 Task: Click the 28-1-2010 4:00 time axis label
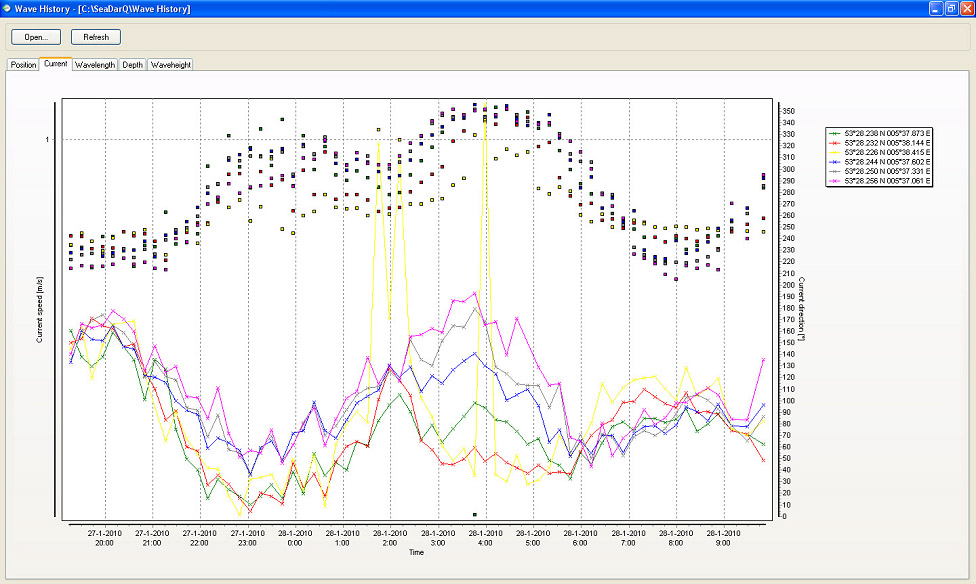485,538
